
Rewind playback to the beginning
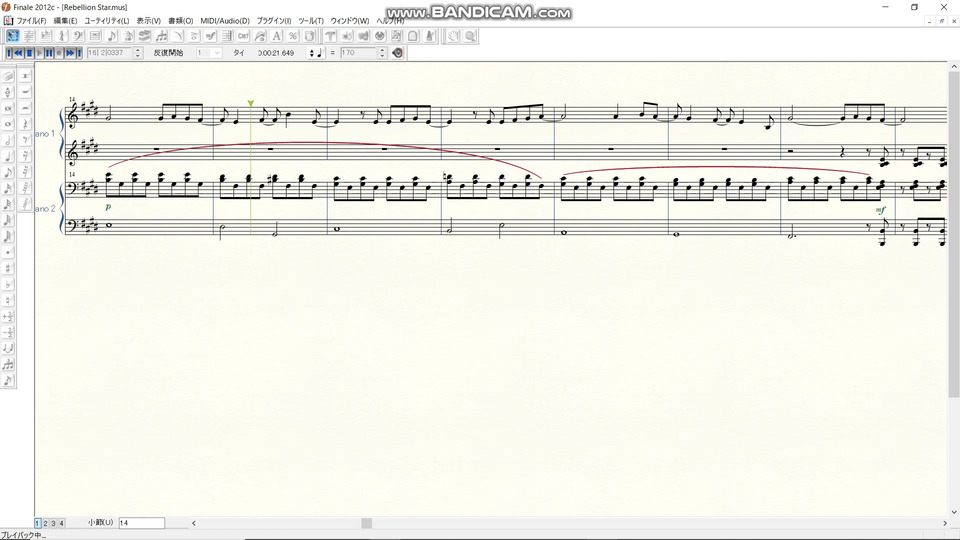[9, 53]
